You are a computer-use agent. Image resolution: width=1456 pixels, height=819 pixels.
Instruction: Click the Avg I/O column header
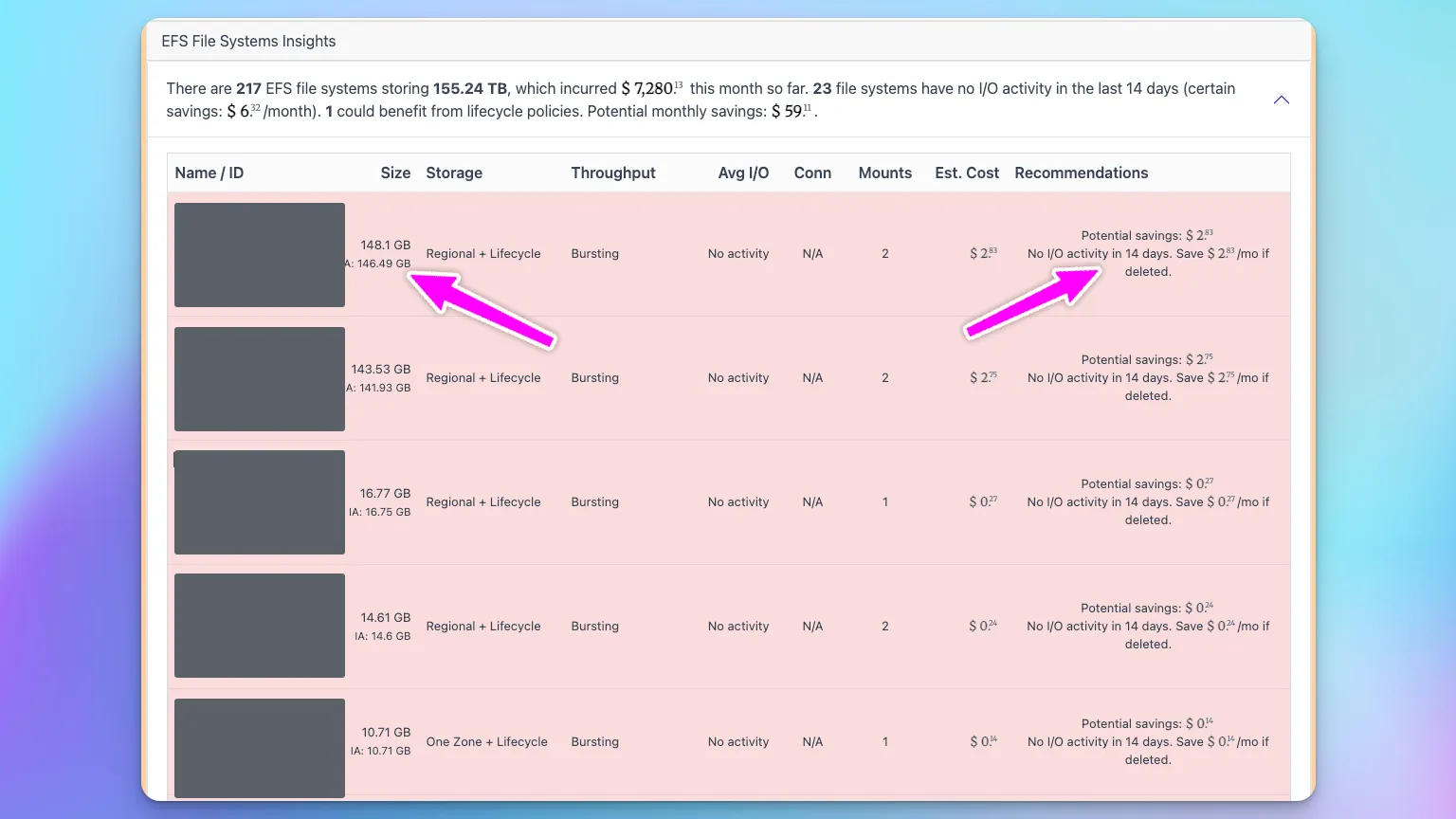tap(743, 173)
